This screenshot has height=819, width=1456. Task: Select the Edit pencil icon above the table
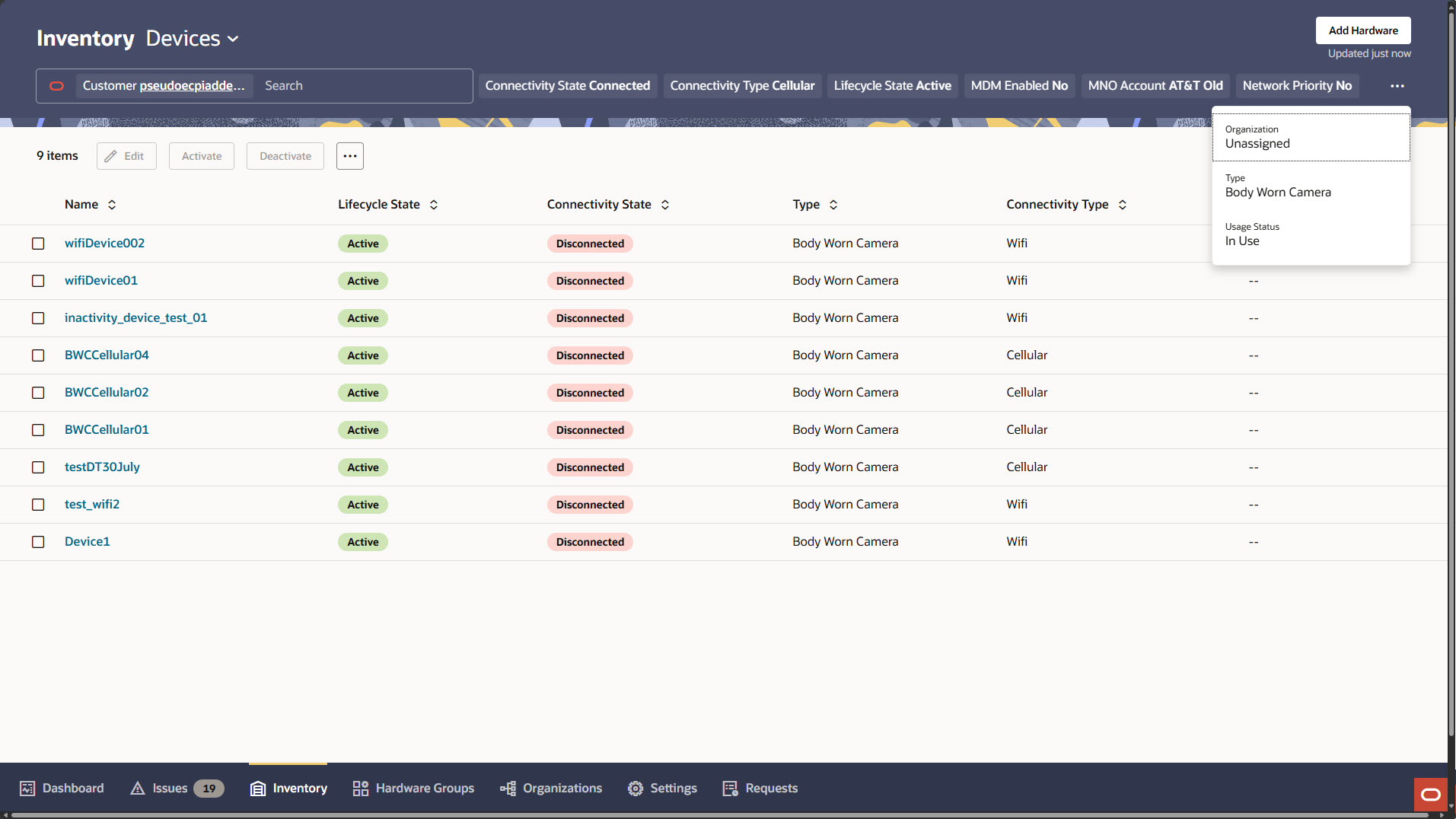(126, 155)
